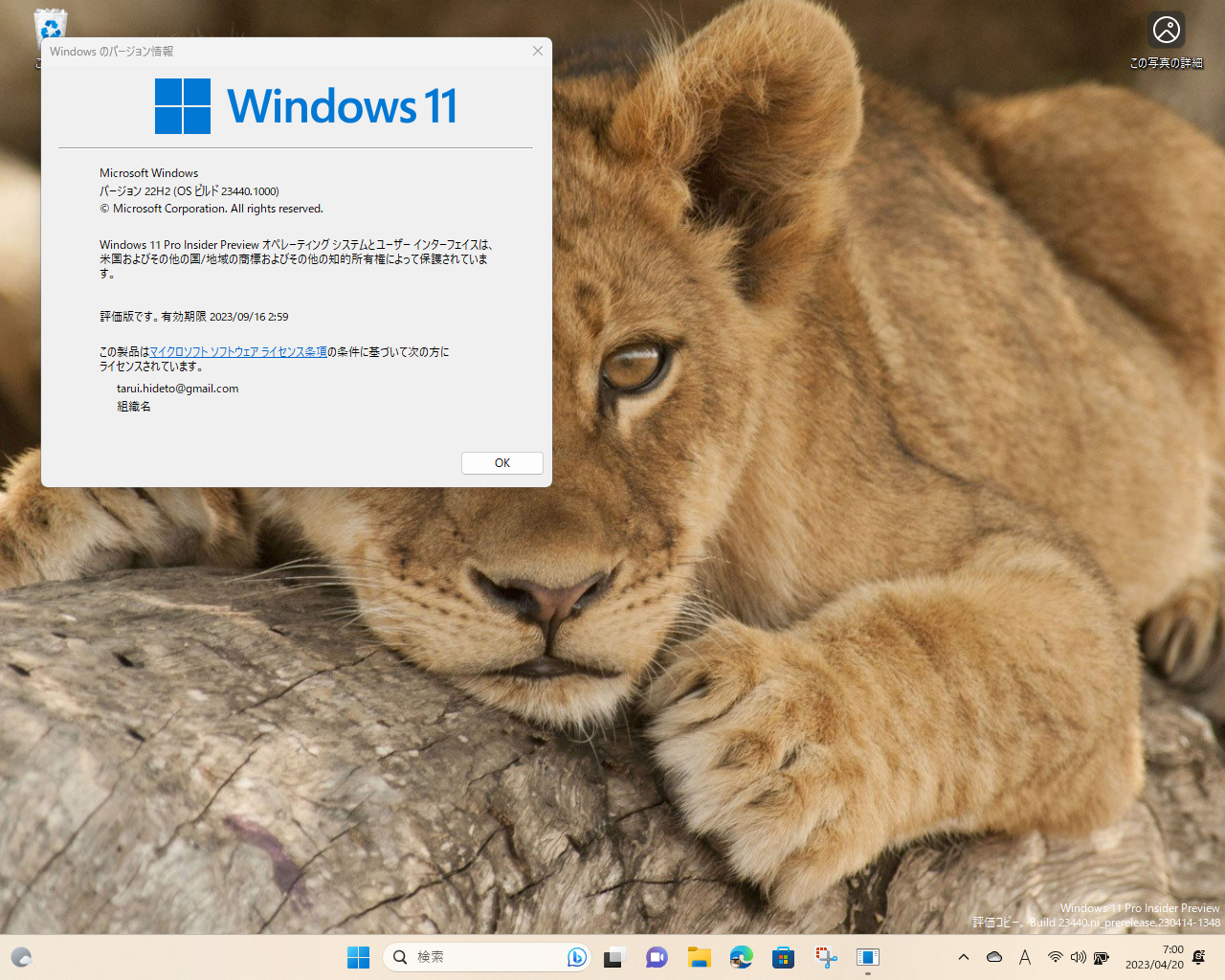The height and width of the screenshot is (980, 1225).
Task: Click the taskbar search field
Action: (459, 957)
